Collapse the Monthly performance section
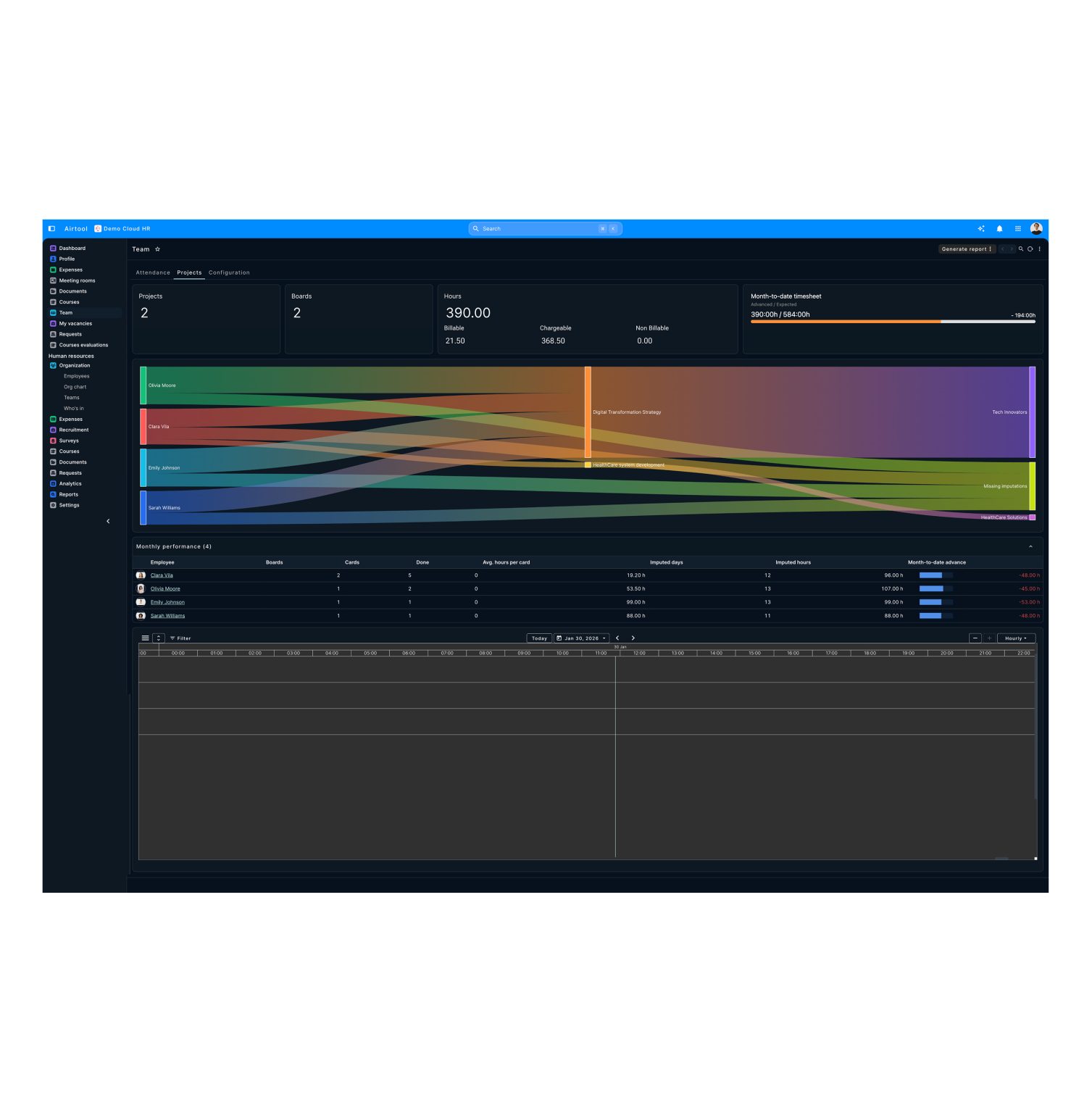 pos(1030,547)
